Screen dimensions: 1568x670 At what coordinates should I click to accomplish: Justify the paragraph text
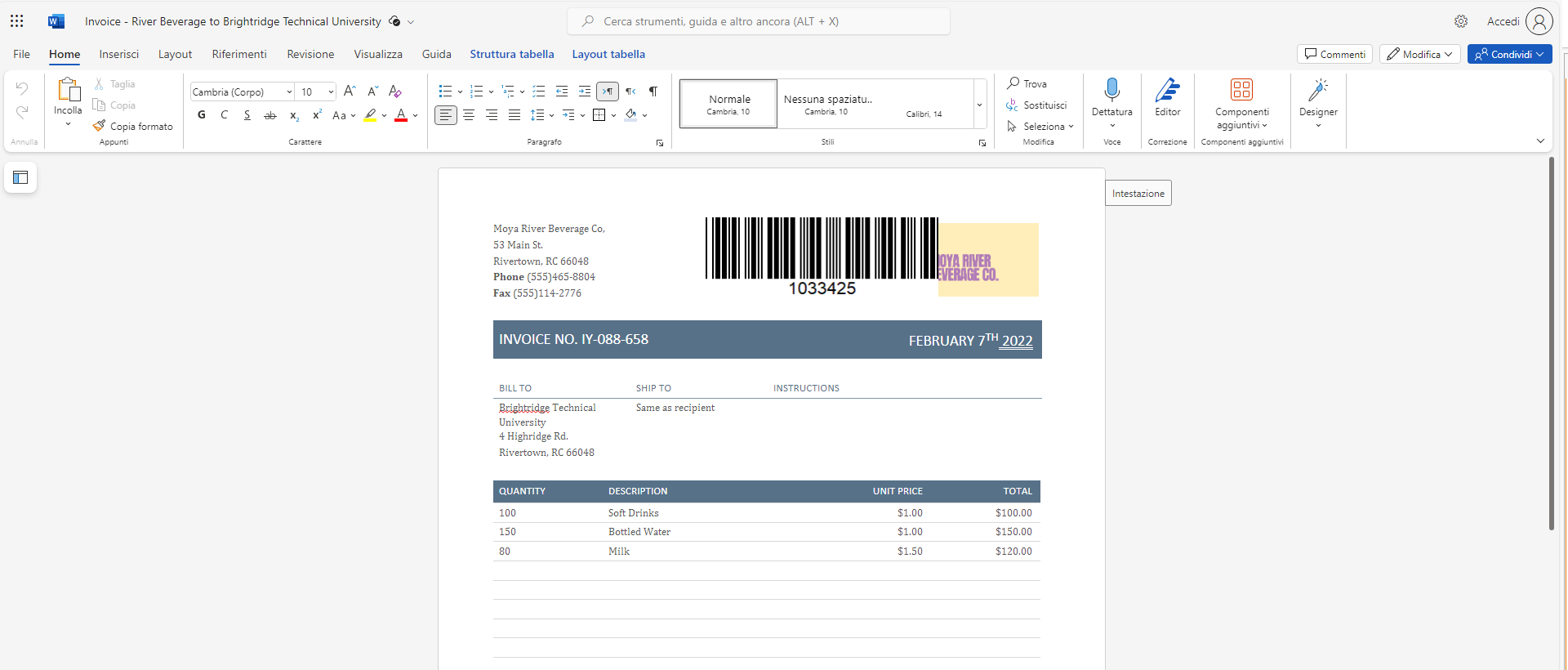(x=514, y=115)
